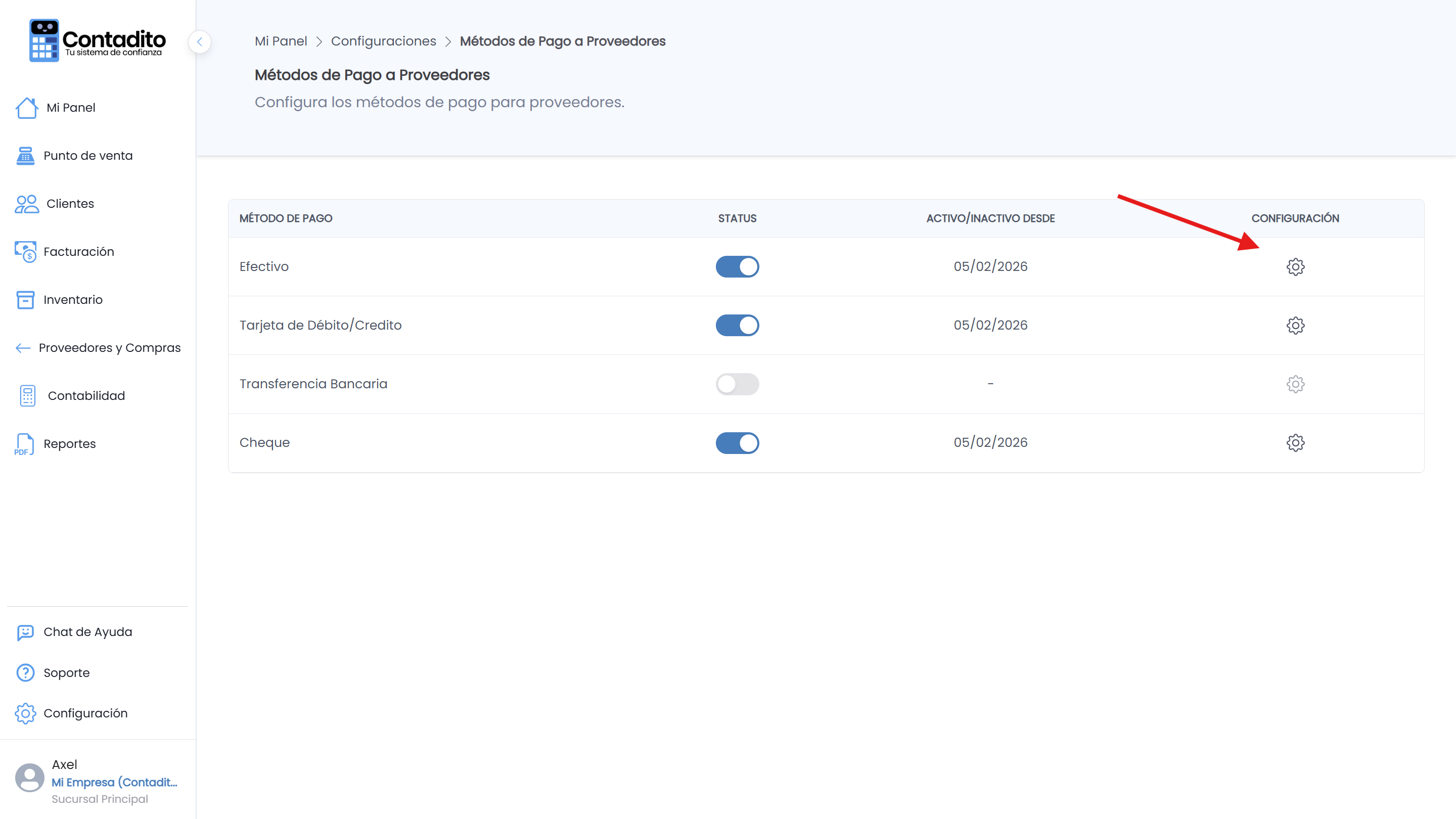Viewport: 1456px width, 819px height.
Task: Open Punto de venta cash register icon
Action: click(25, 155)
